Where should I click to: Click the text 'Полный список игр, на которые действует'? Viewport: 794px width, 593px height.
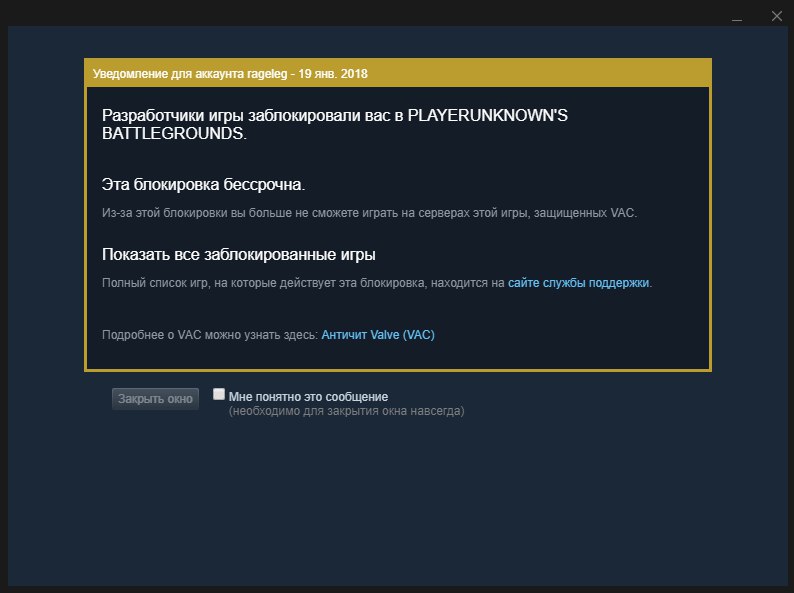pos(219,283)
